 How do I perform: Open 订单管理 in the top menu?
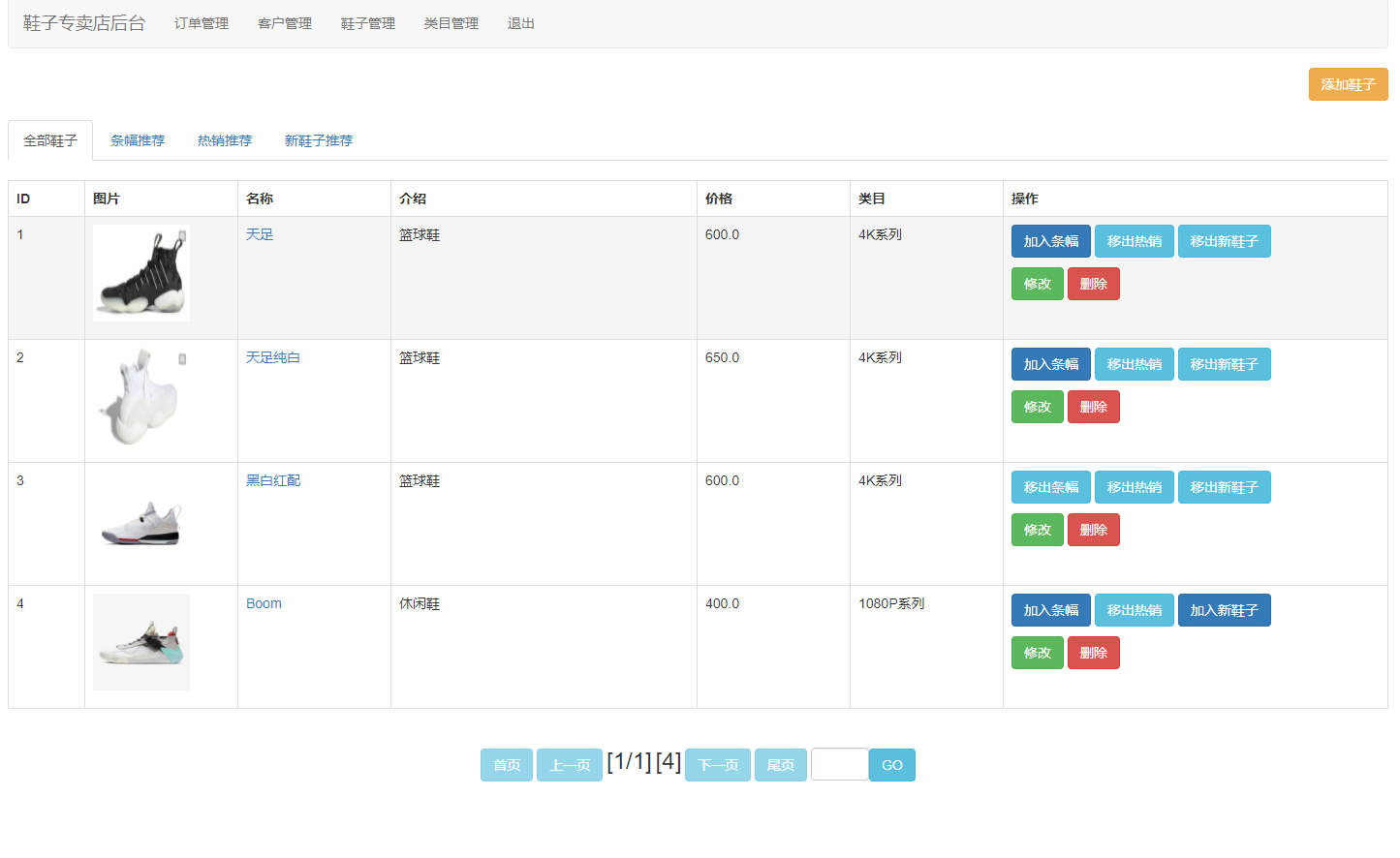(x=201, y=23)
